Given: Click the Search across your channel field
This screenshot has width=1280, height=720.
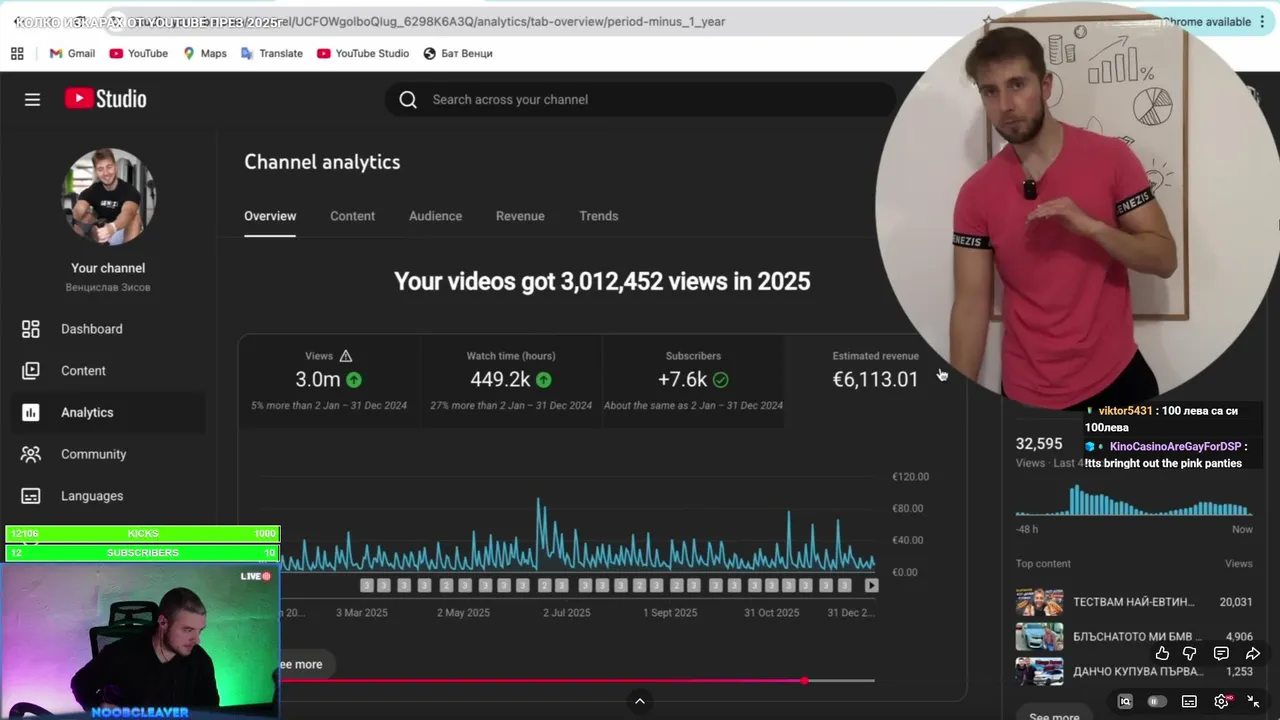Looking at the screenshot, I should pyautogui.click(x=640, y=99).
